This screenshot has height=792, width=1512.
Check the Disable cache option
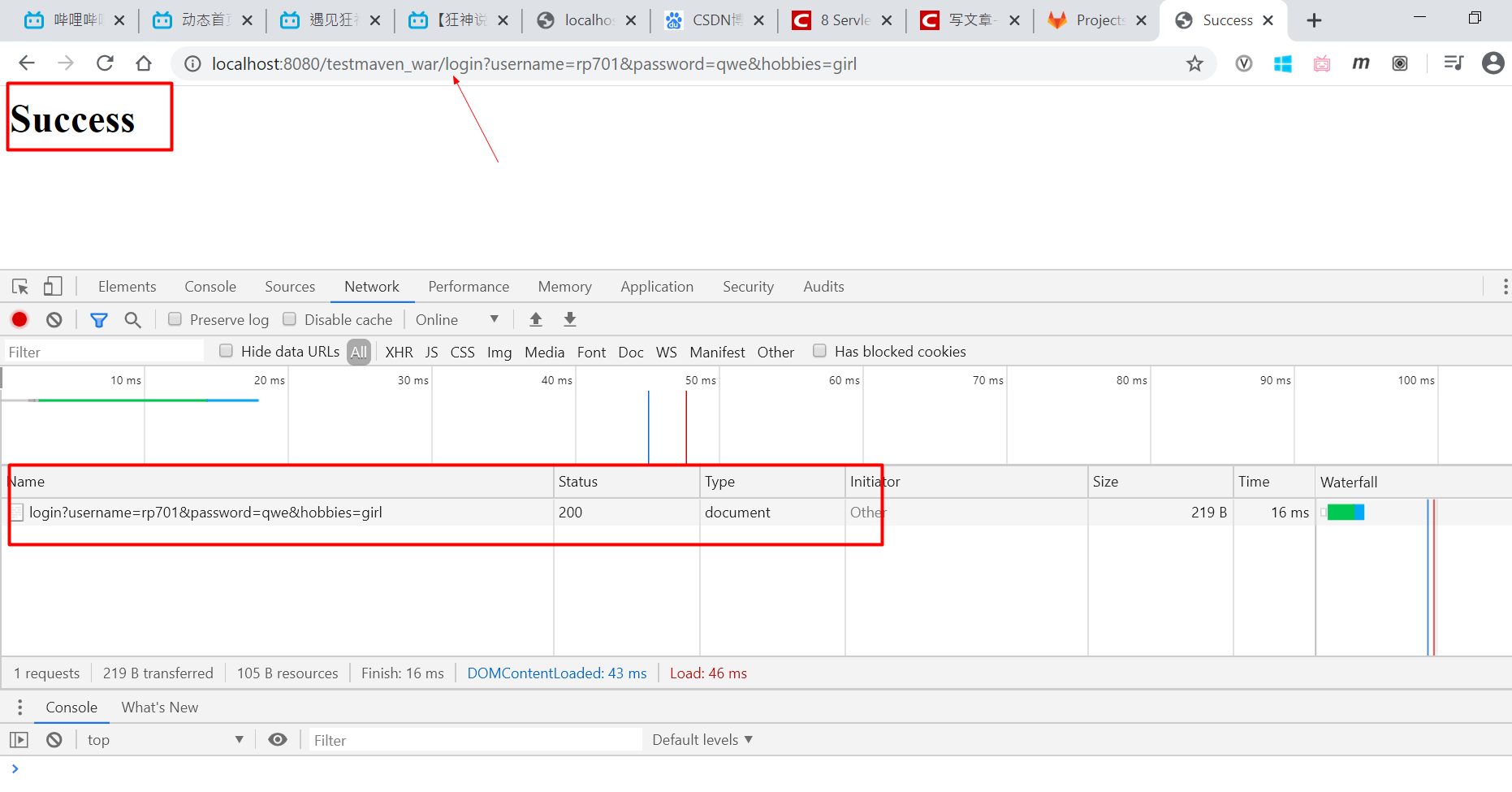click(289, 318)
